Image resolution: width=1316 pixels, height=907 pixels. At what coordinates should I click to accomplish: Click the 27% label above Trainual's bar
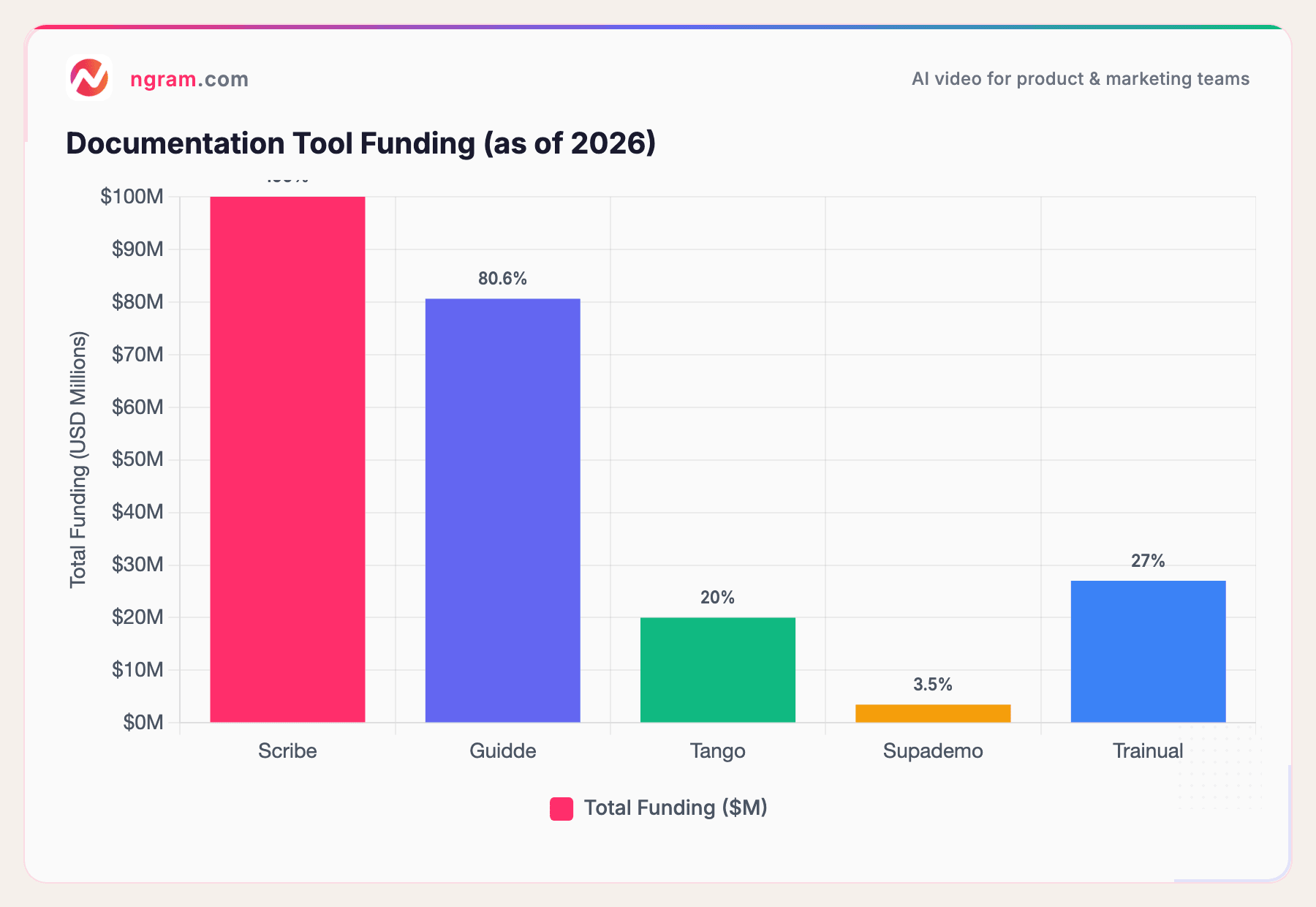click(x=1147, y=562)
